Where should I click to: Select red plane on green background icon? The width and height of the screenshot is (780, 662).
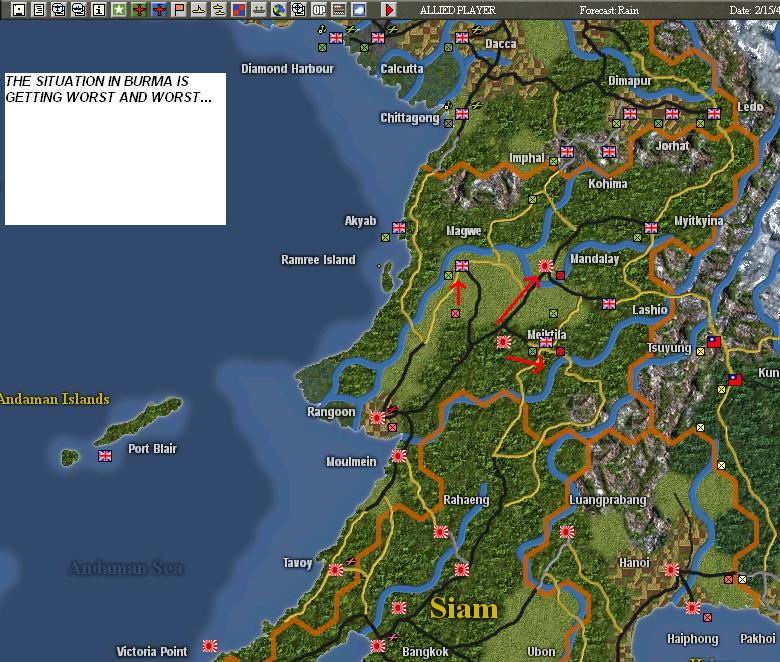(139, 9)
